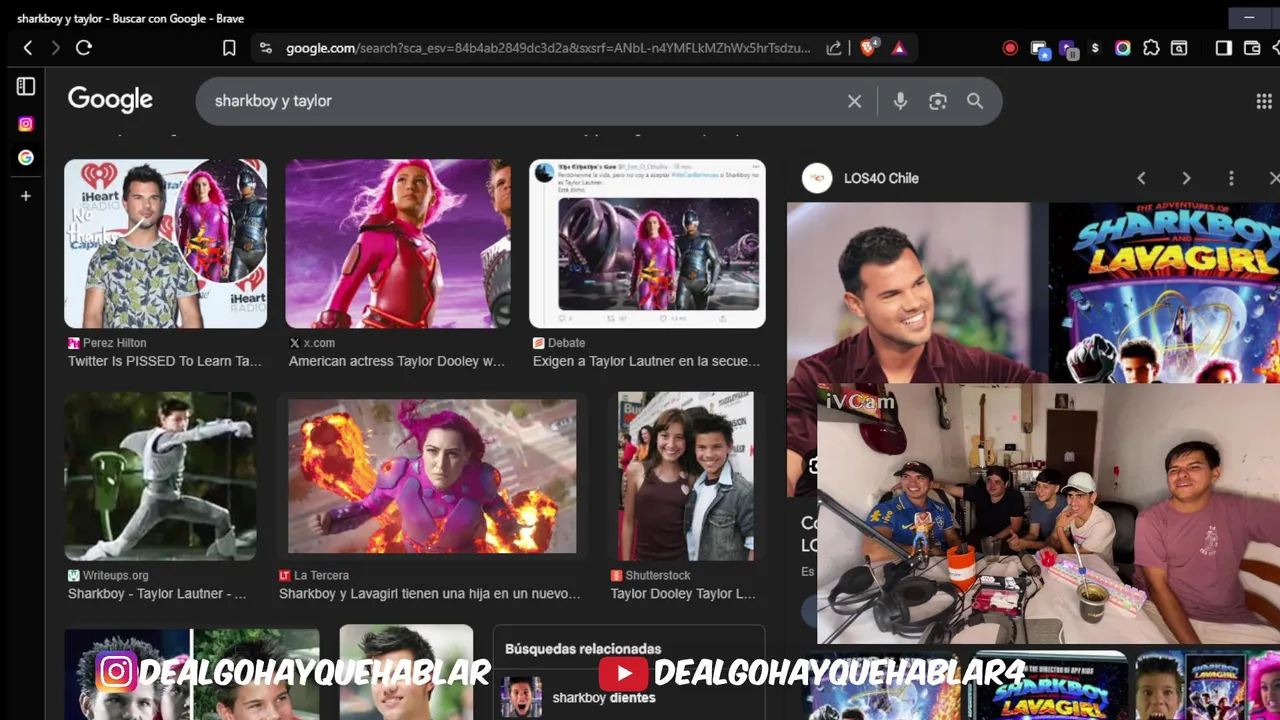Switch to the Instagram tab in sidebar
1280x720 pixels.
(26, 124)
